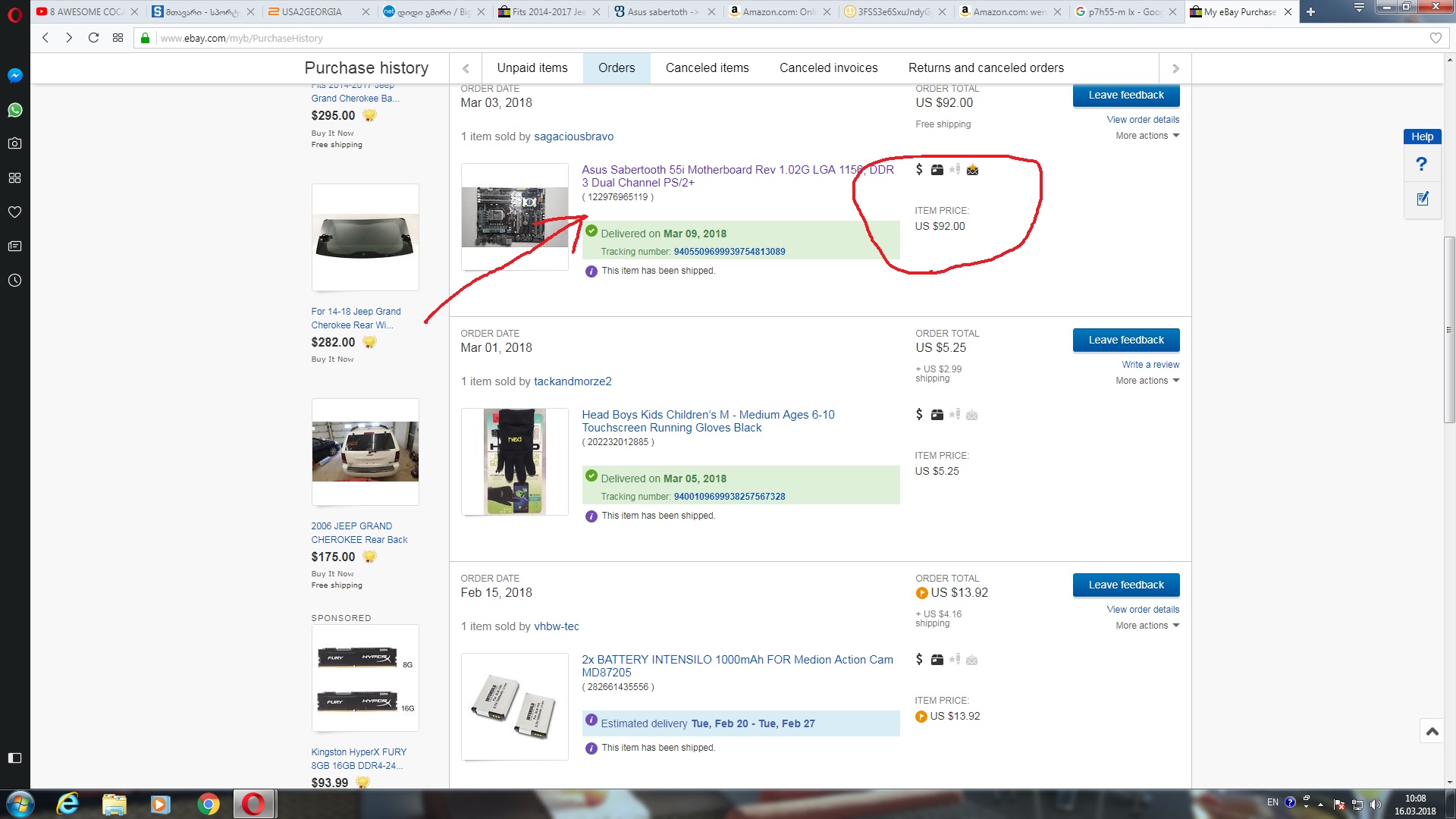Toggle Opera sidebar panel at bottom
This screenshot has height=819, width=1456.
click(14, 758)
